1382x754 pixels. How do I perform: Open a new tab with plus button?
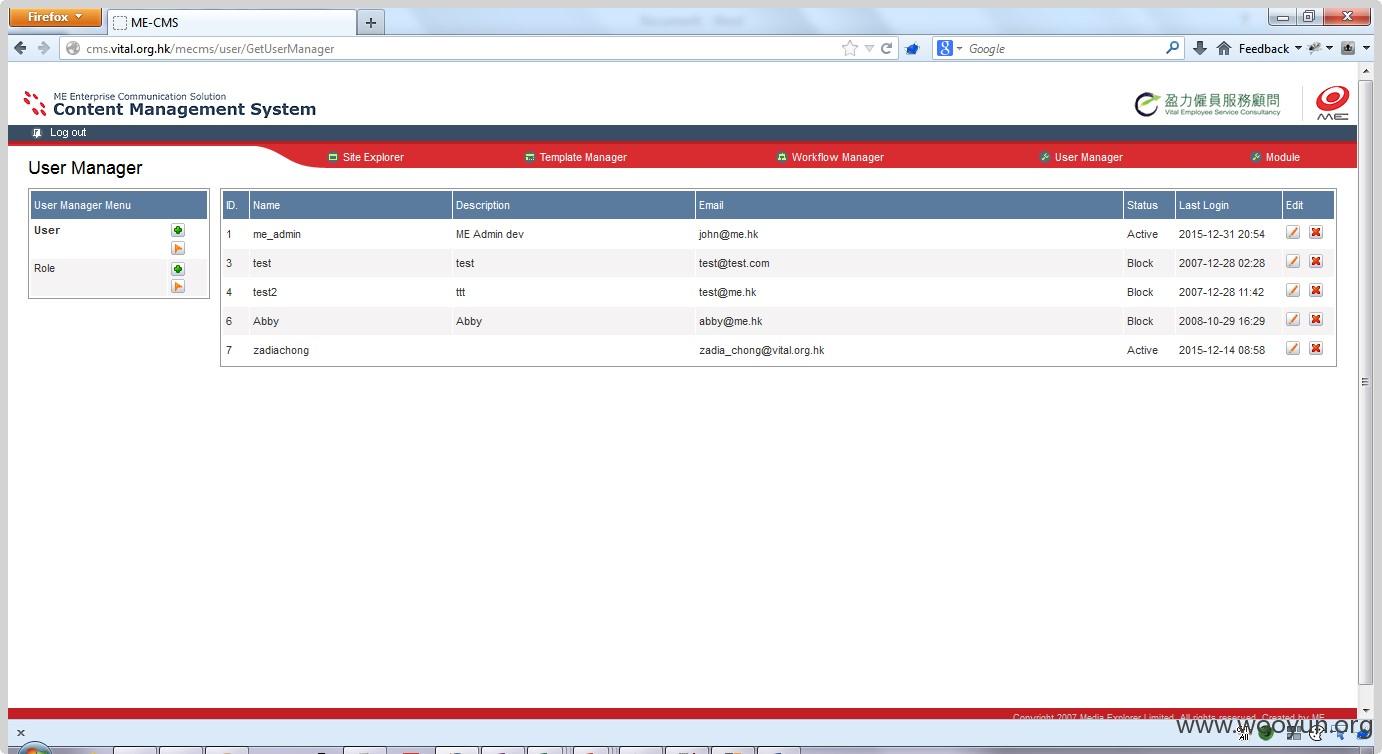point(371,22)
